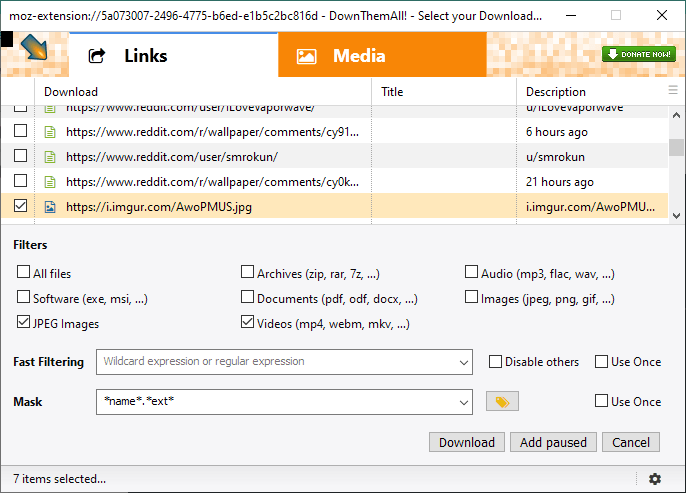Click document icon for user/smrokun link
Screen dimensions: 686x493
click(50, 157)
